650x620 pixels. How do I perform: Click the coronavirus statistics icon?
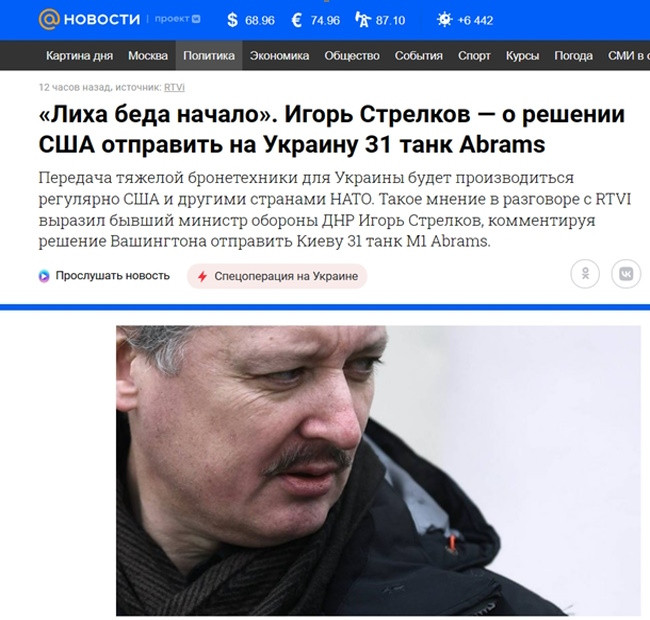pyautogui.click(x=444, y=19)
